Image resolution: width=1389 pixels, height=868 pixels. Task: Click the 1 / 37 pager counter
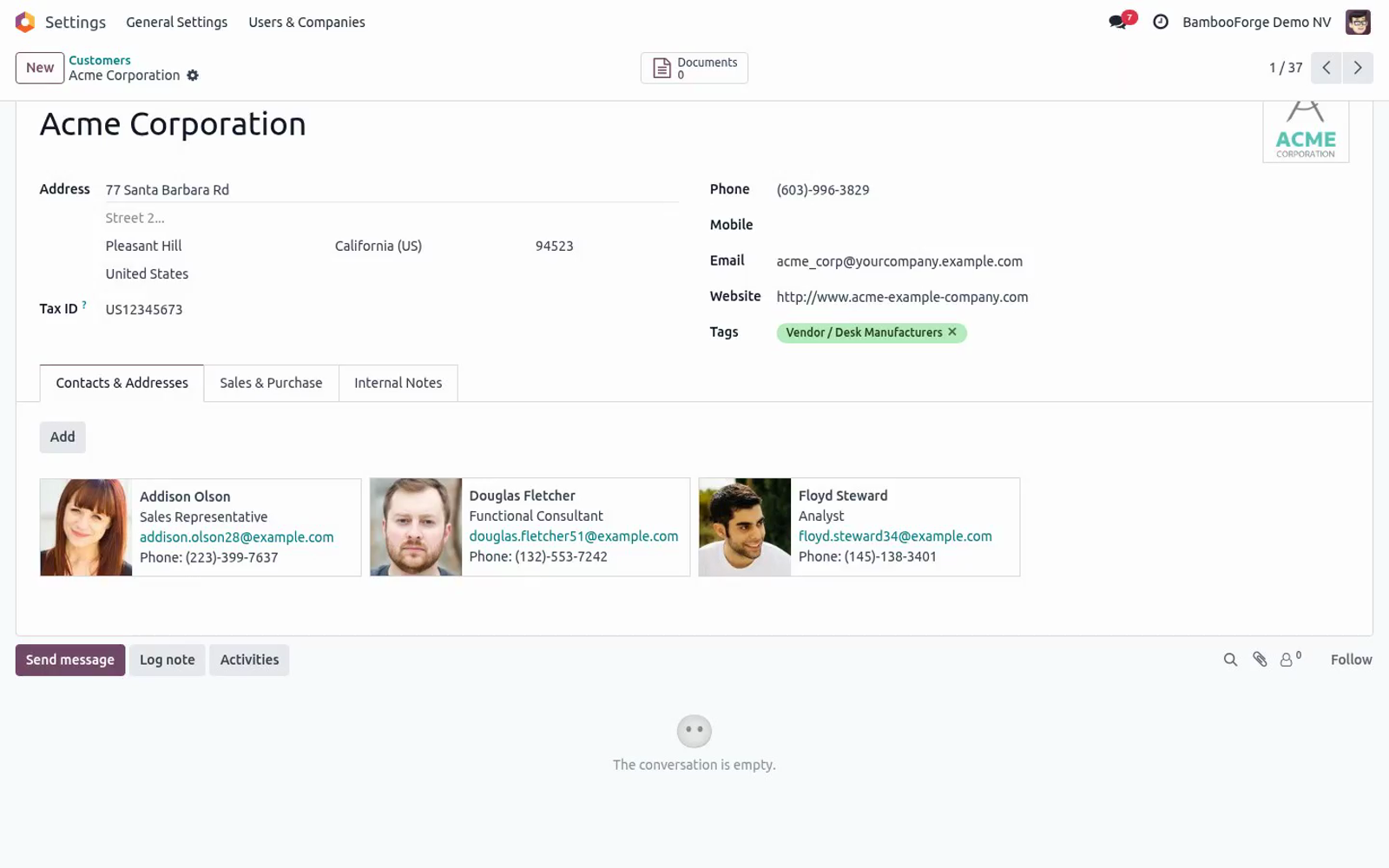(x=1286, y=68)
